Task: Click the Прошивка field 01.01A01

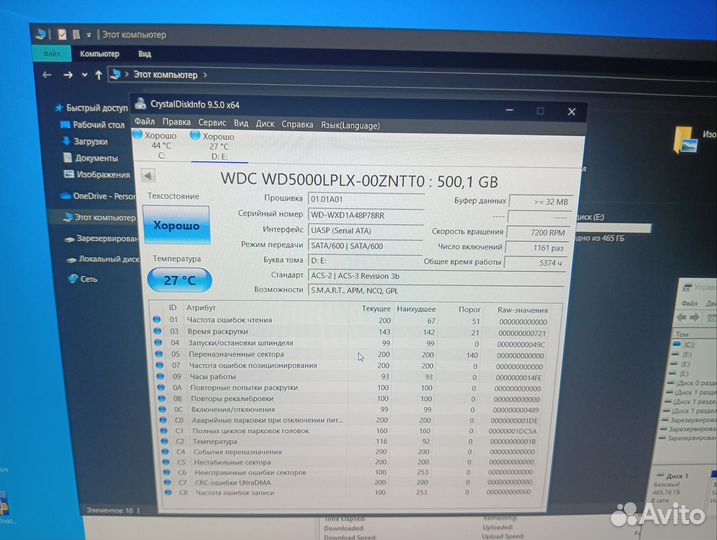Action: point(366,199)
